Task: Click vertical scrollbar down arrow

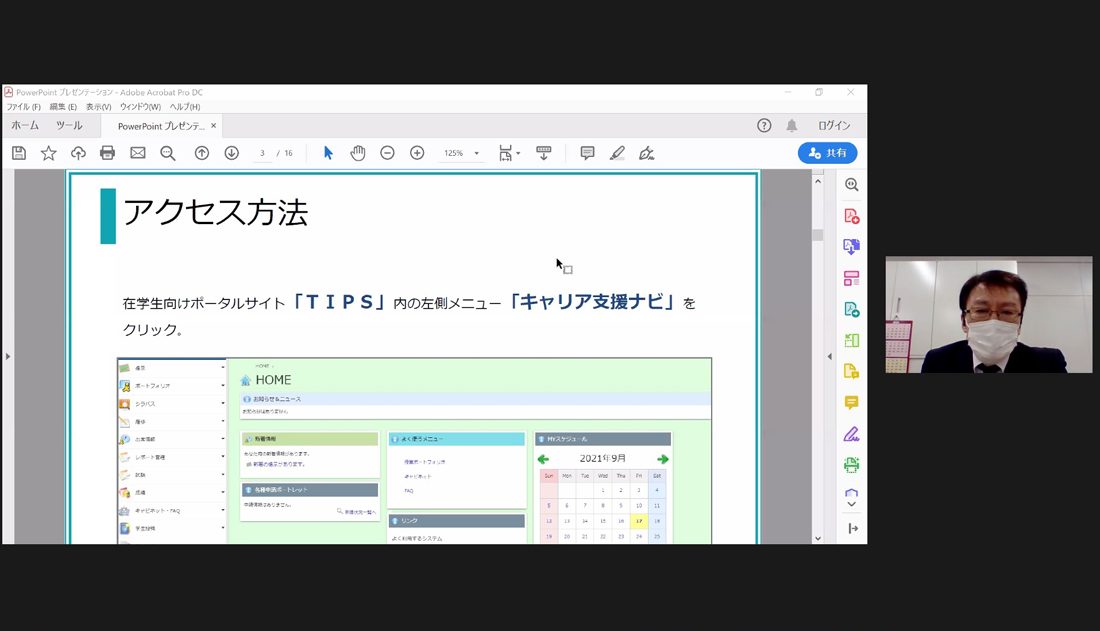Action: point(818,538)
